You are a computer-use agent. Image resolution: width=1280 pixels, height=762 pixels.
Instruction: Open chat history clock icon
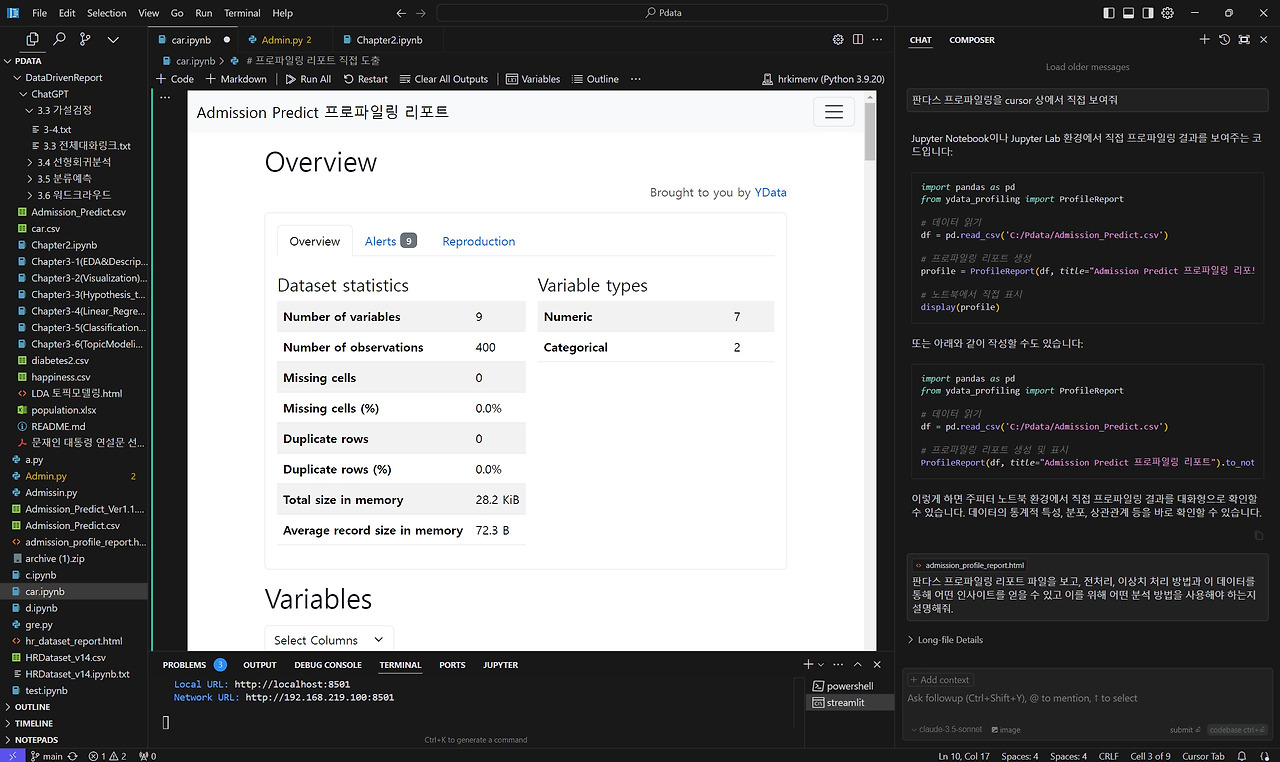[x=1224, y=40]
